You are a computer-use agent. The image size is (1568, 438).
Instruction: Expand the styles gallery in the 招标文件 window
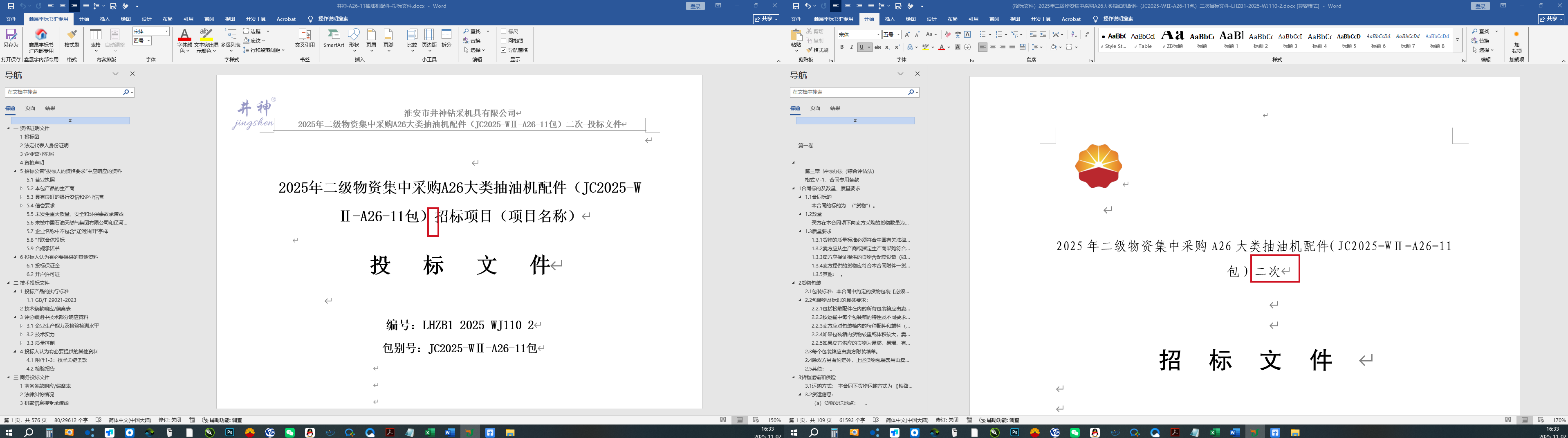[x=1457, y=40]
